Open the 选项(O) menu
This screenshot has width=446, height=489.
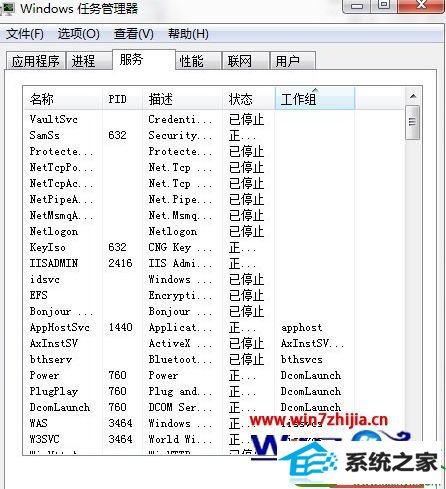[x=79, y=34]
